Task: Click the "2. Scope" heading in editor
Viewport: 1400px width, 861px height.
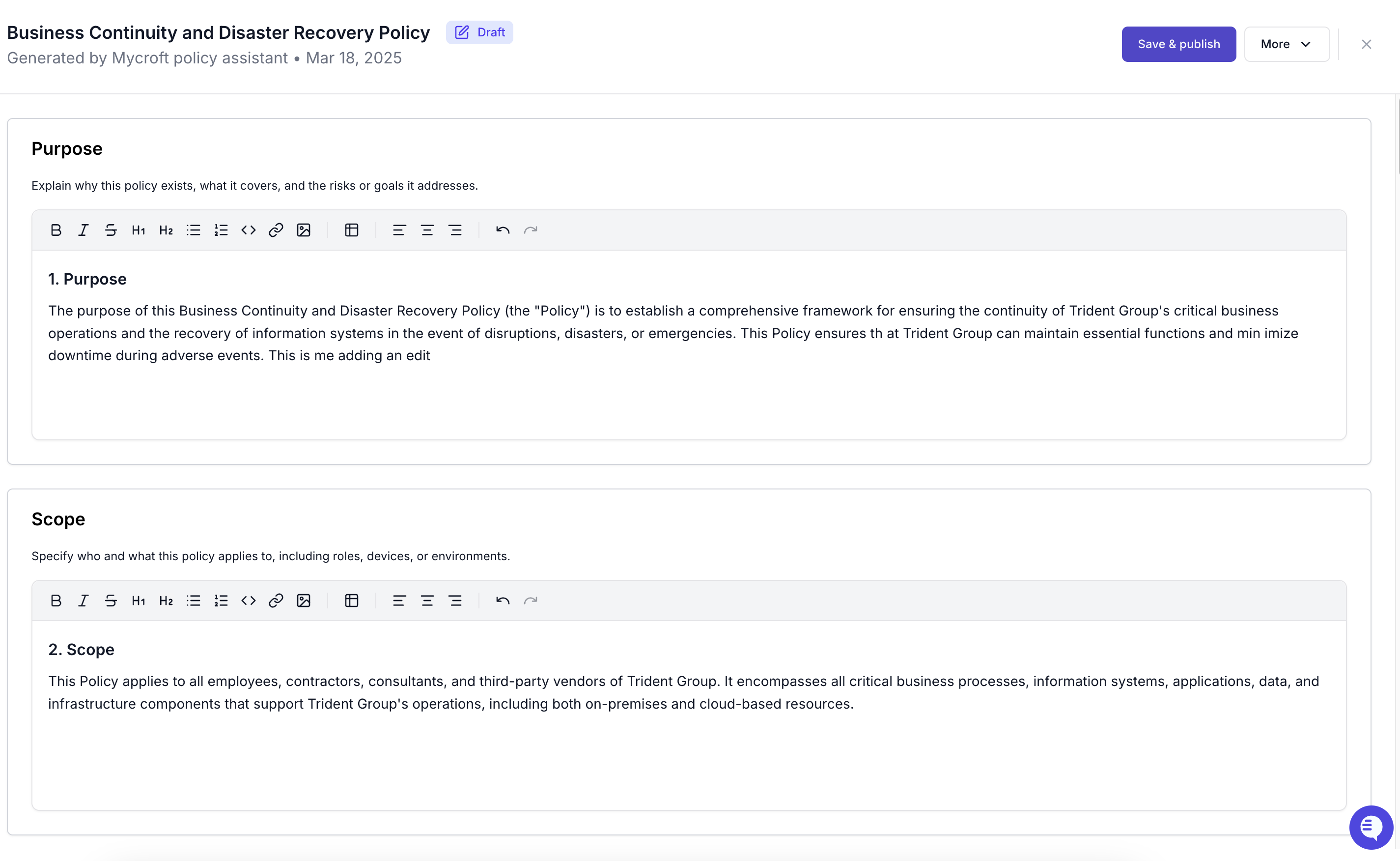Action: pyautogui.click(x=81, y=650)
